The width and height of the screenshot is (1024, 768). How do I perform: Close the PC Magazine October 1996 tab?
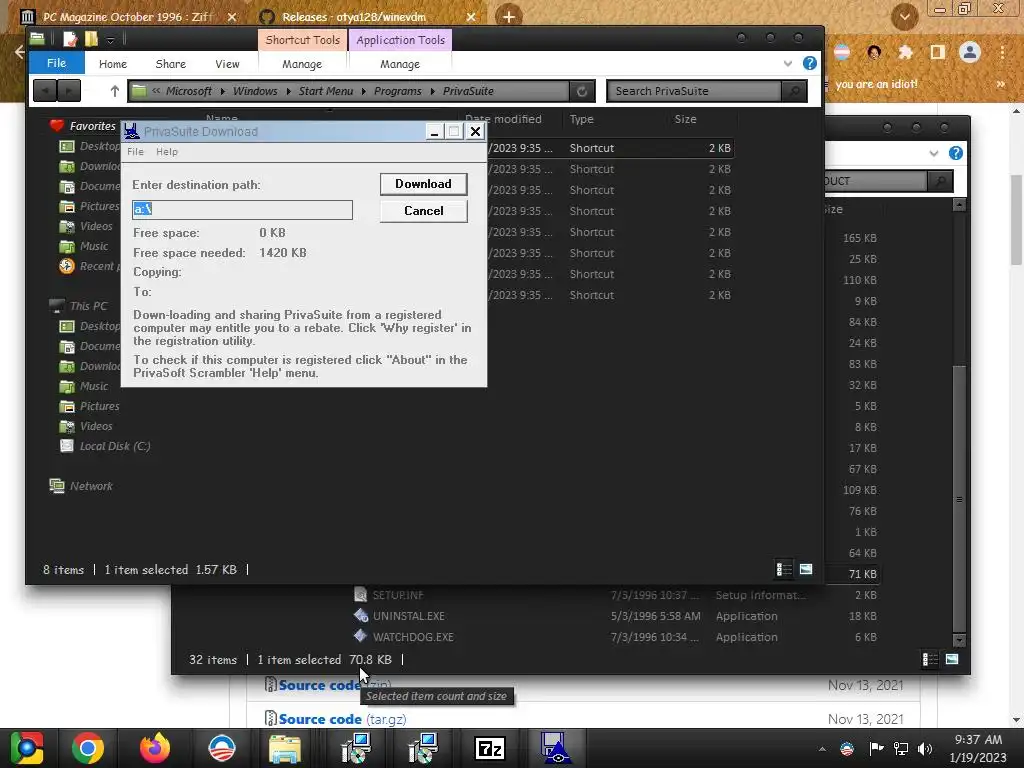tap(232, 17)
